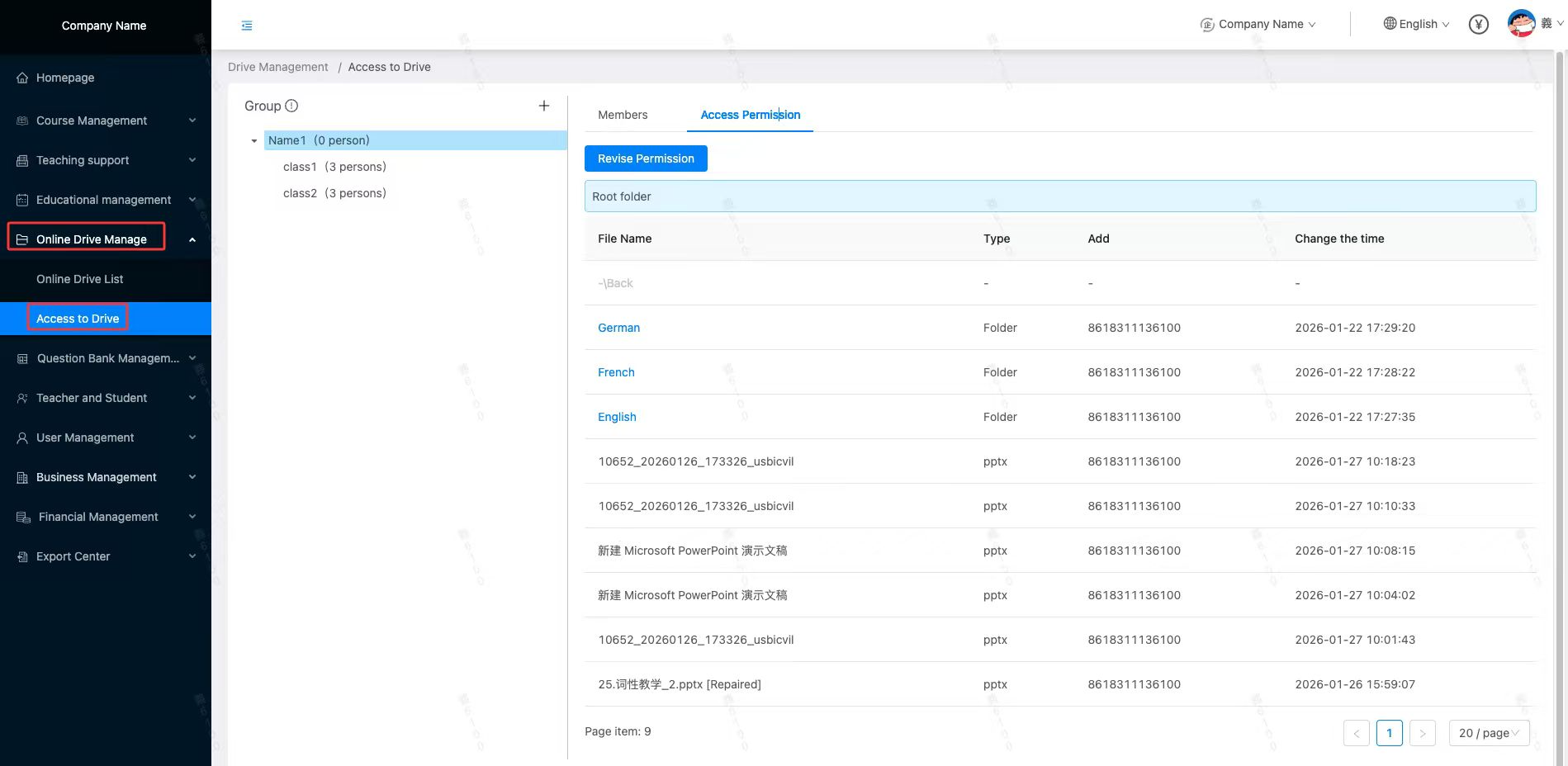This screenshot has width=1568, height=766.
Task: Click the globe icon next to English
Action: tap(1389, 24)
